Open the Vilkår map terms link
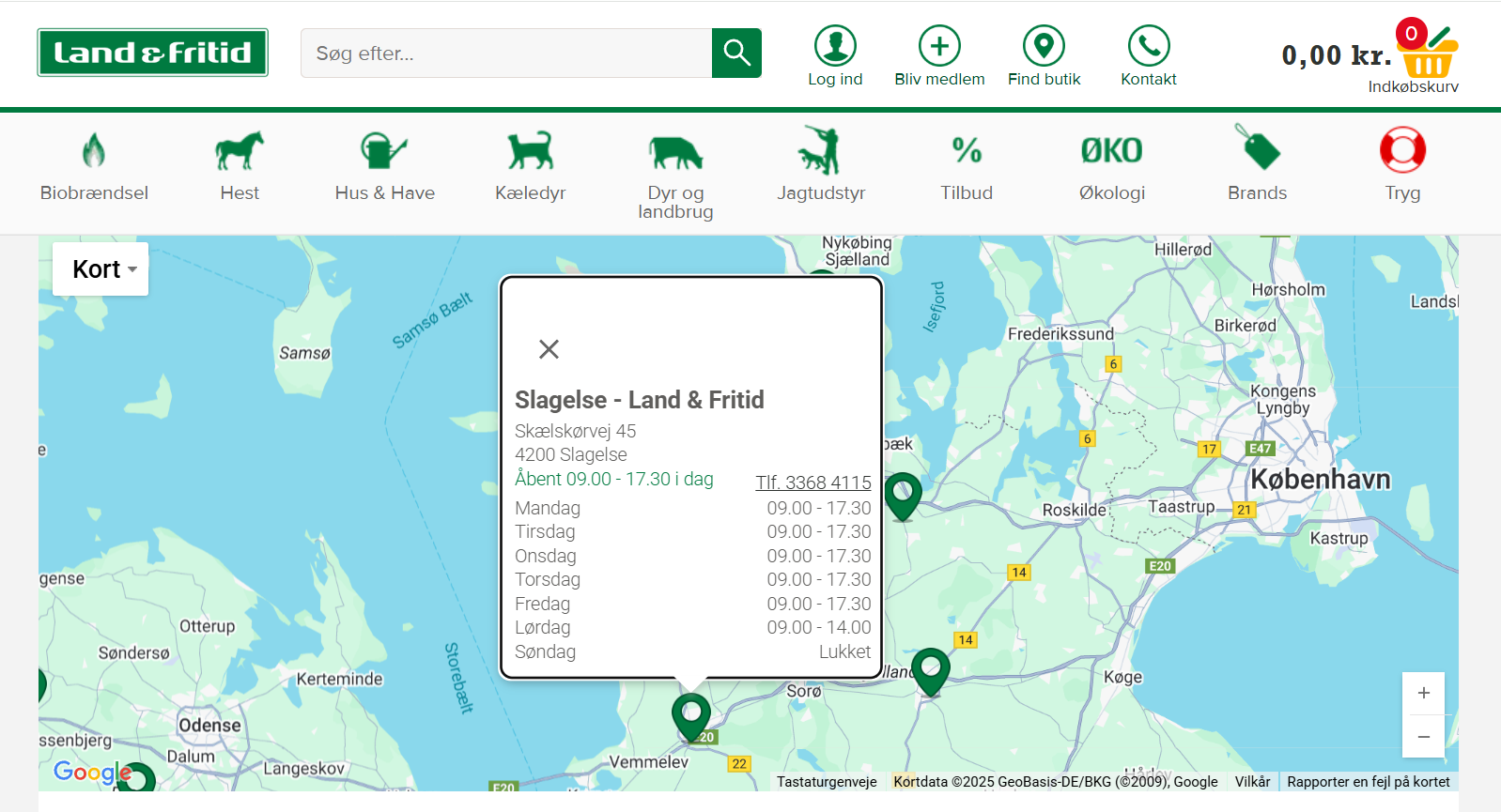 [1252, 782]
